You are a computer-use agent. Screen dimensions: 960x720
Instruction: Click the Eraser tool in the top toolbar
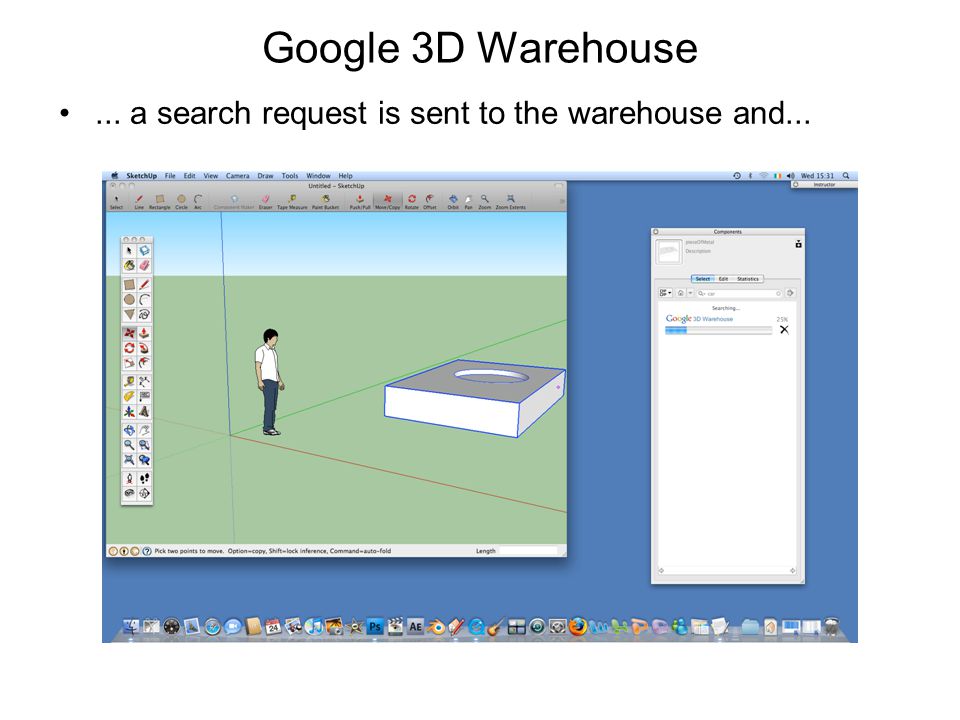tap(266, 200)
